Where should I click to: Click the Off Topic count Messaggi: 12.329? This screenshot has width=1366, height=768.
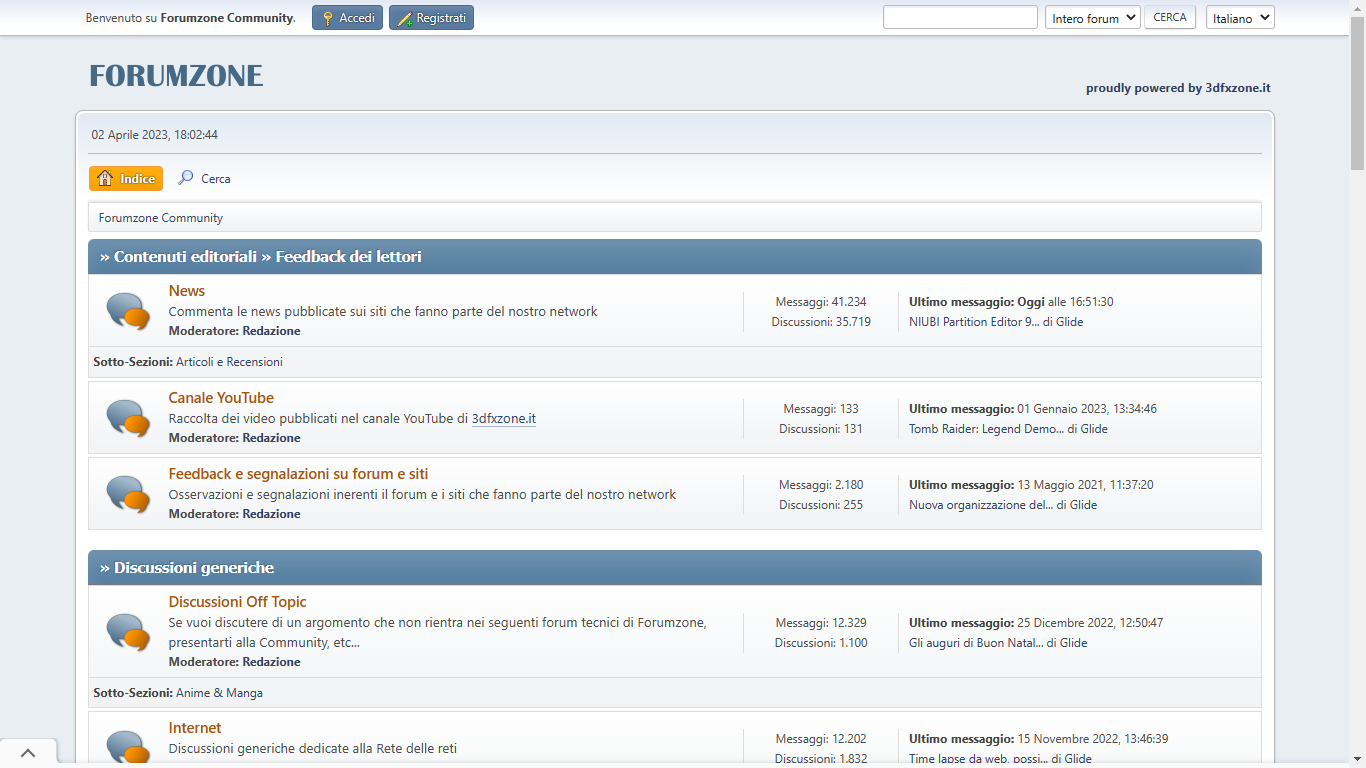(821, 623)
